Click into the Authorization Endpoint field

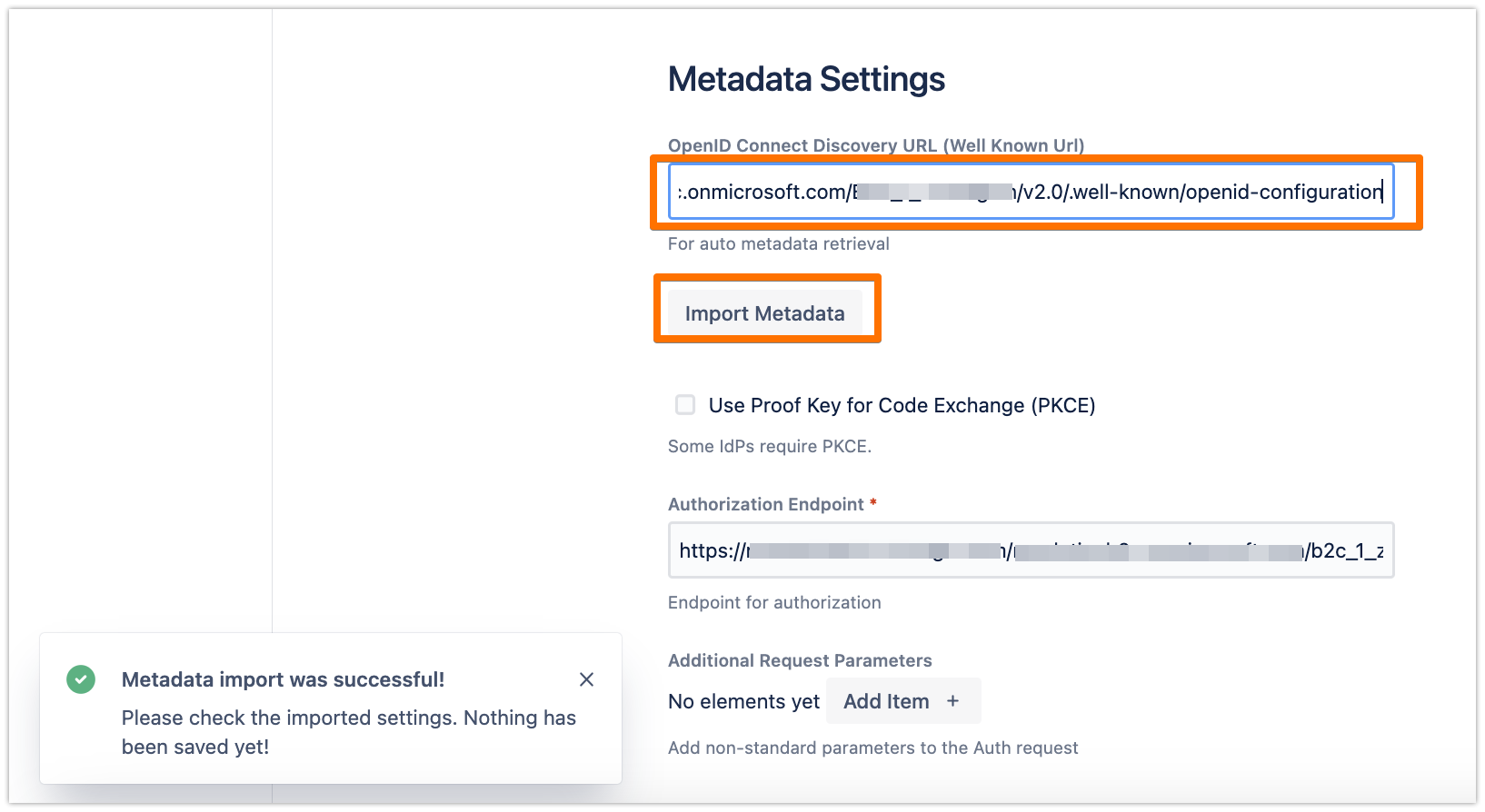pos(1031,550)
